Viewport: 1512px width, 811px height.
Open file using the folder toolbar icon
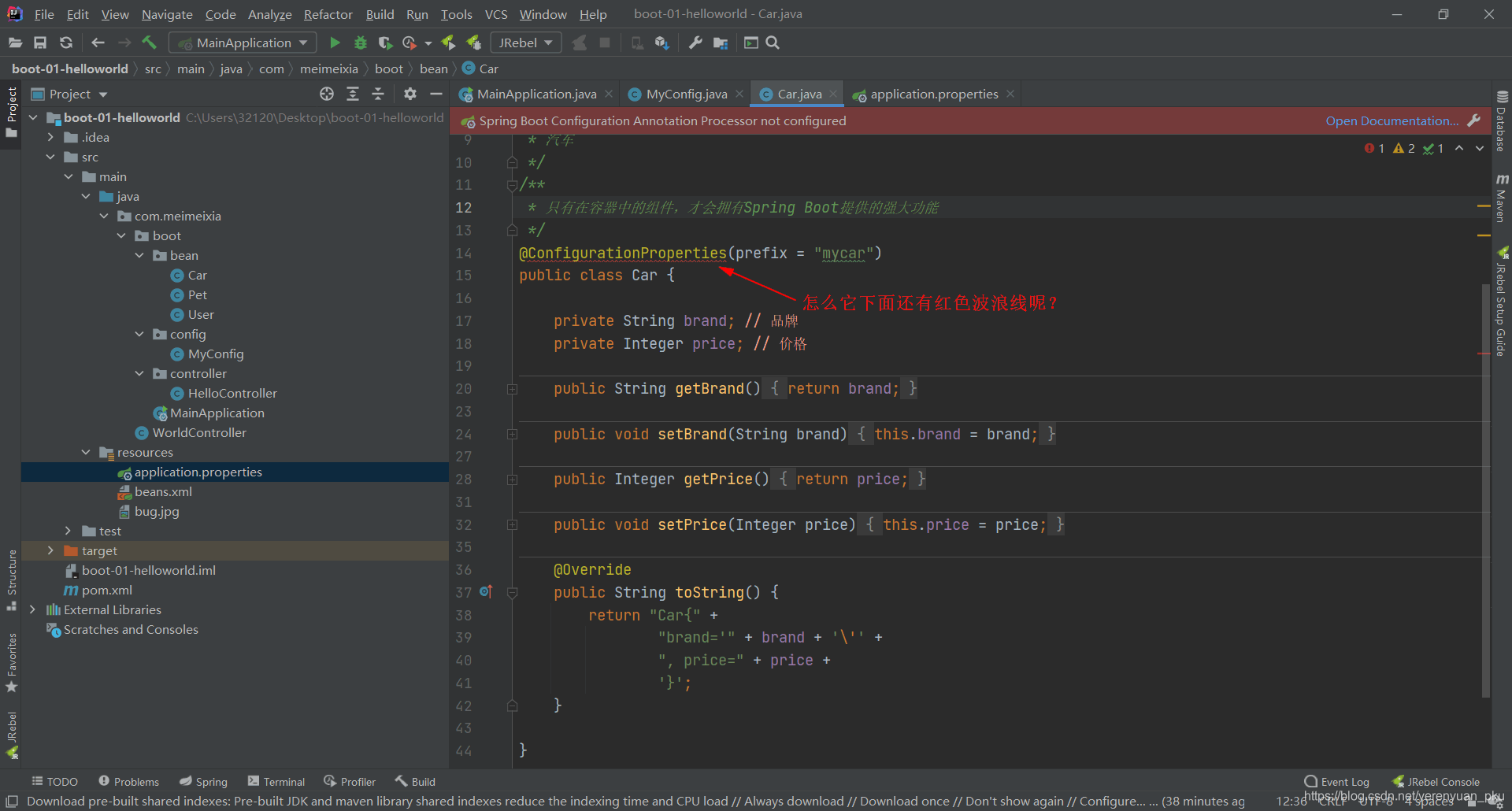[15, 43]
